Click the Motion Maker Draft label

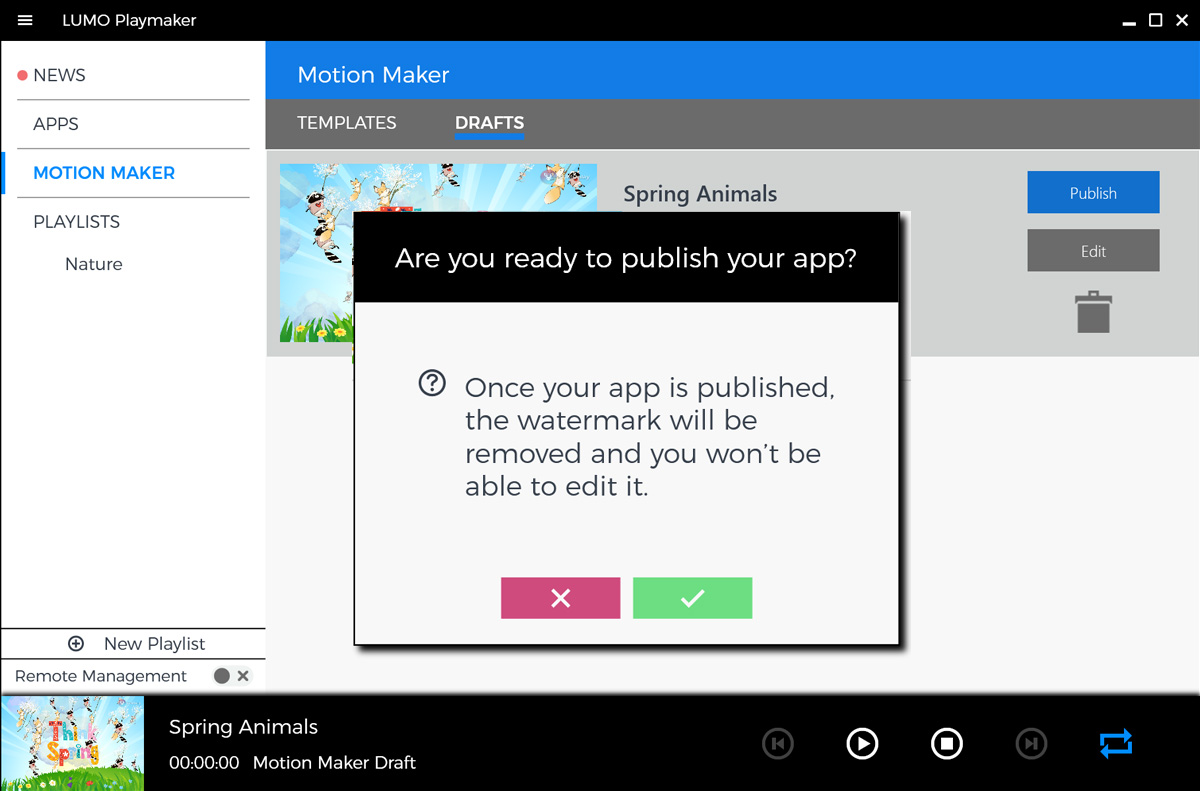(x=334, y=763)
